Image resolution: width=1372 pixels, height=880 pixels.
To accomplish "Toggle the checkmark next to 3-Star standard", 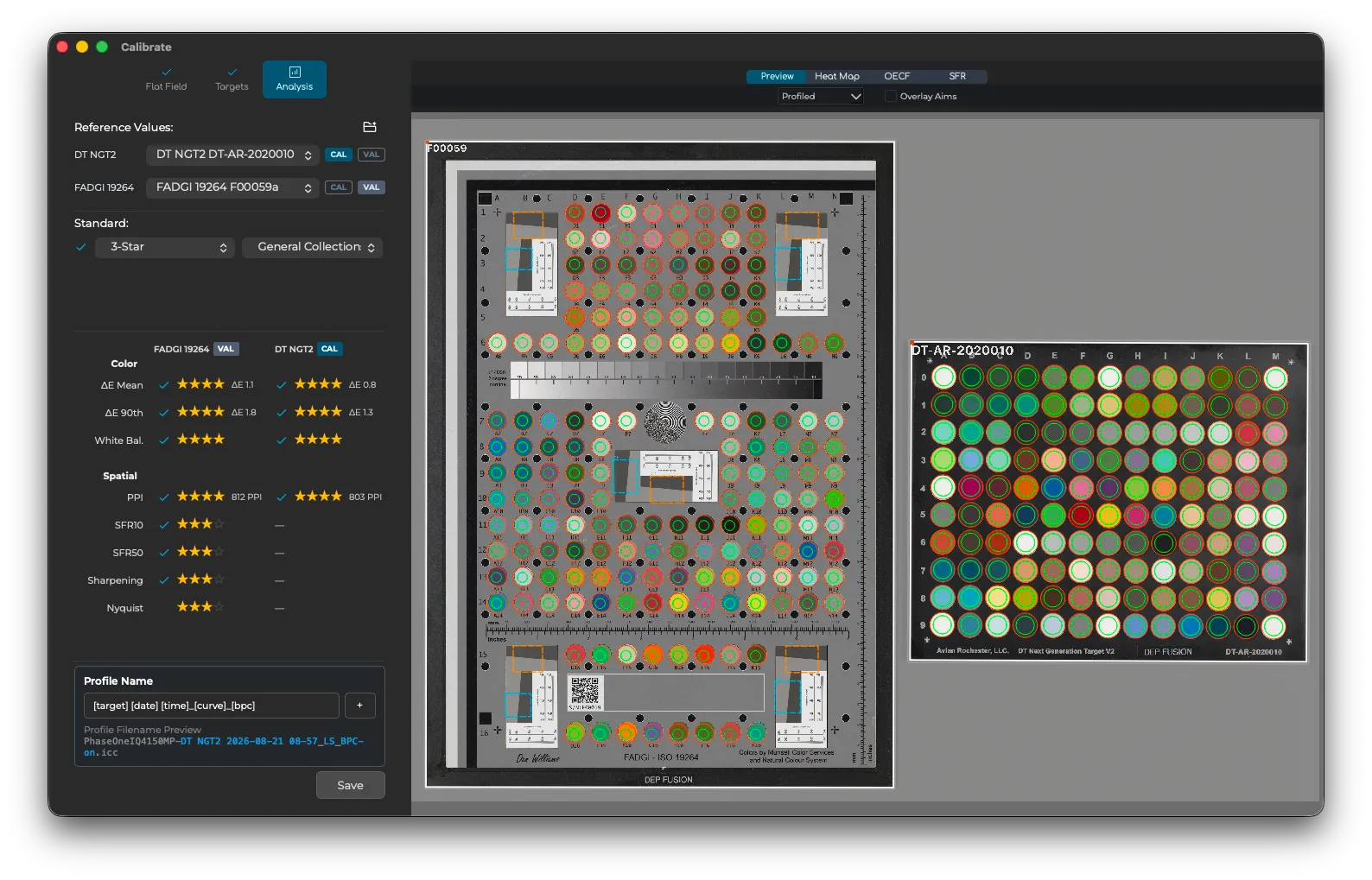I will 81,247.
